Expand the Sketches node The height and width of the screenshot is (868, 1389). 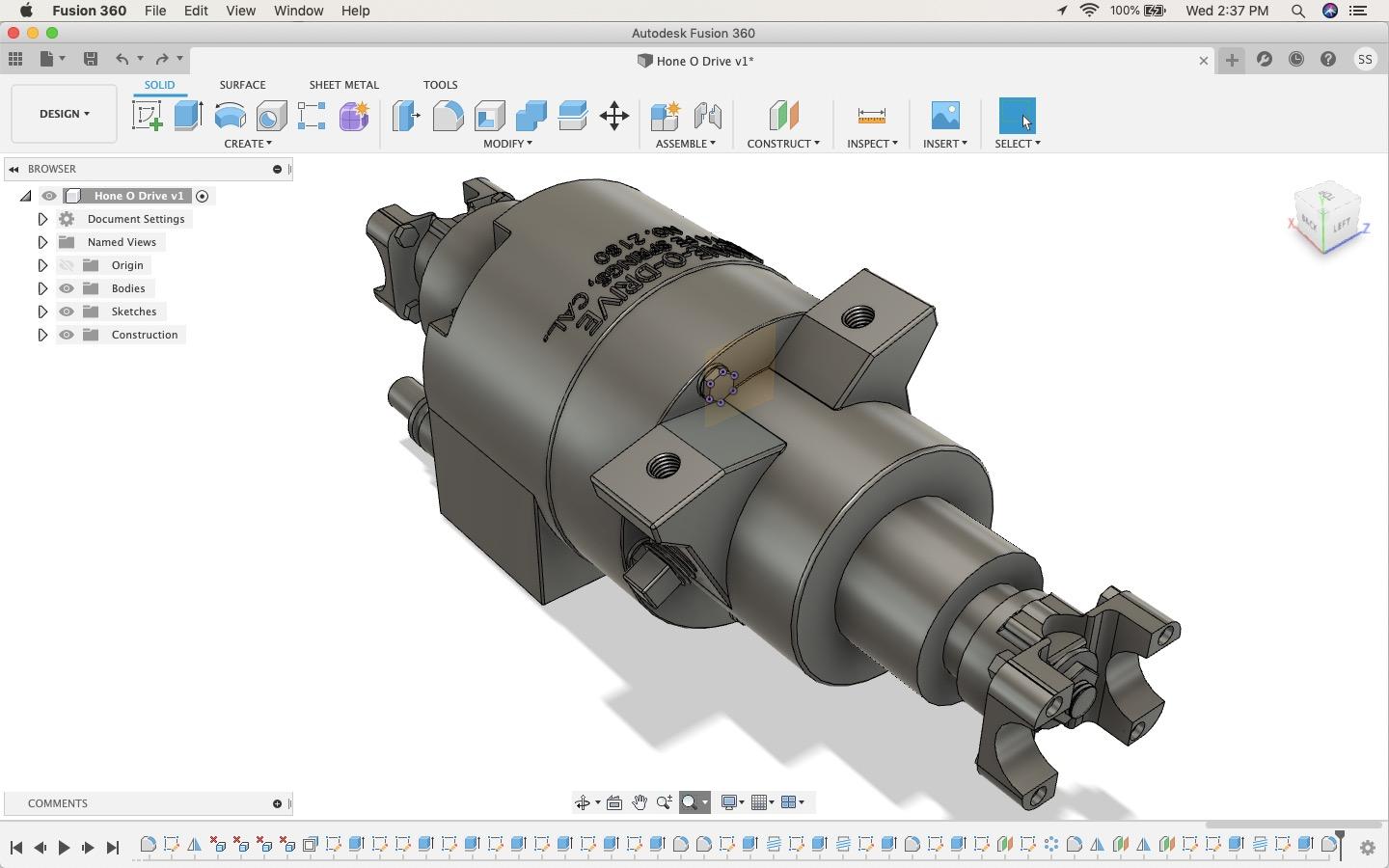(x=42, y=312)
